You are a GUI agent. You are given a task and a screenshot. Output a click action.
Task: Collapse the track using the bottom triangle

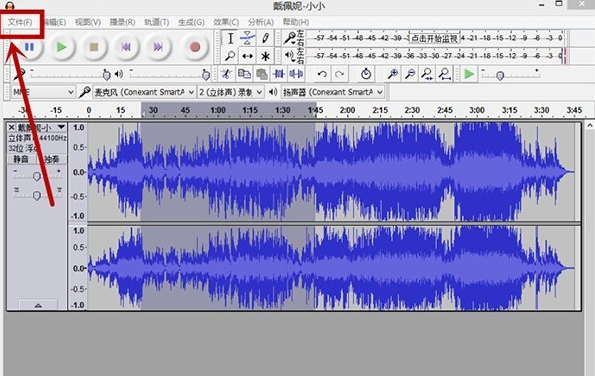point(38,305)
